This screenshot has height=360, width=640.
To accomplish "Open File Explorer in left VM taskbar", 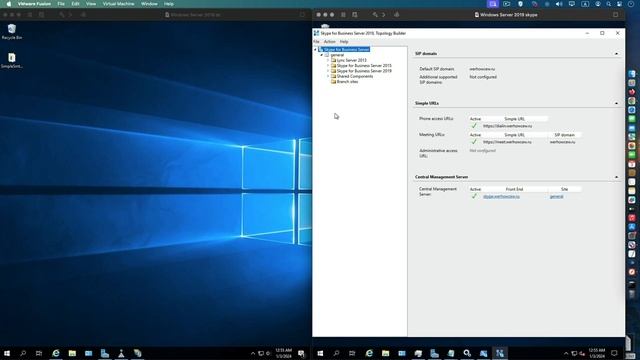I will [72, 353].
